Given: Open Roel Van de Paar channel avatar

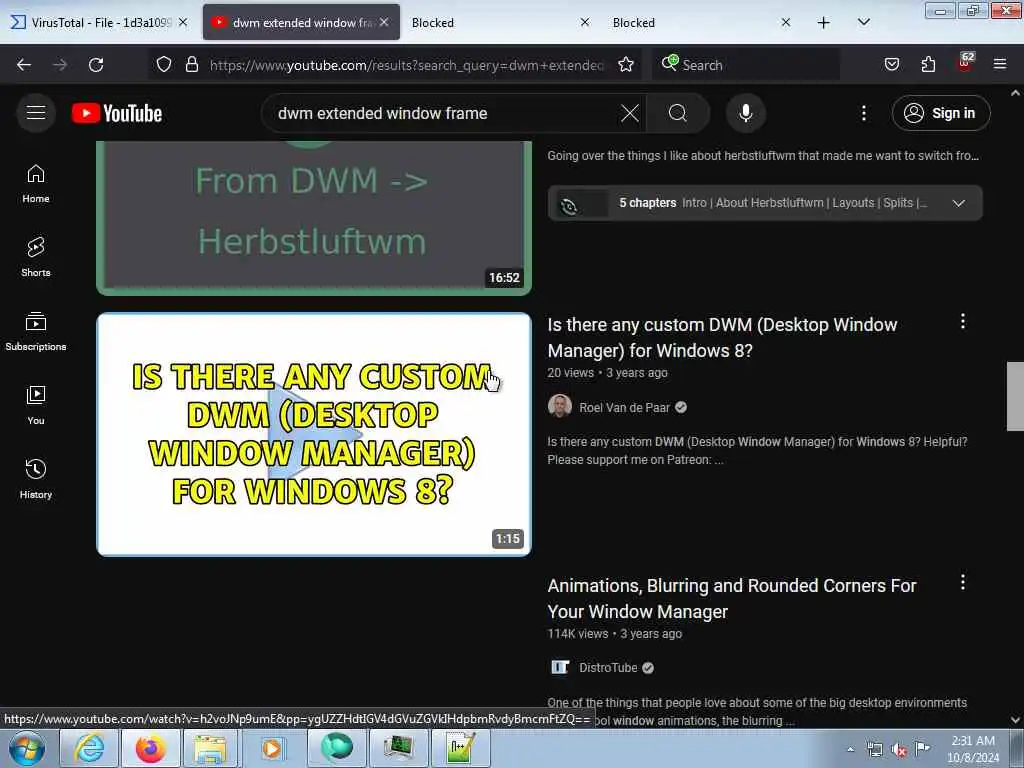Looking at the screenshot, I should point(560,406).
